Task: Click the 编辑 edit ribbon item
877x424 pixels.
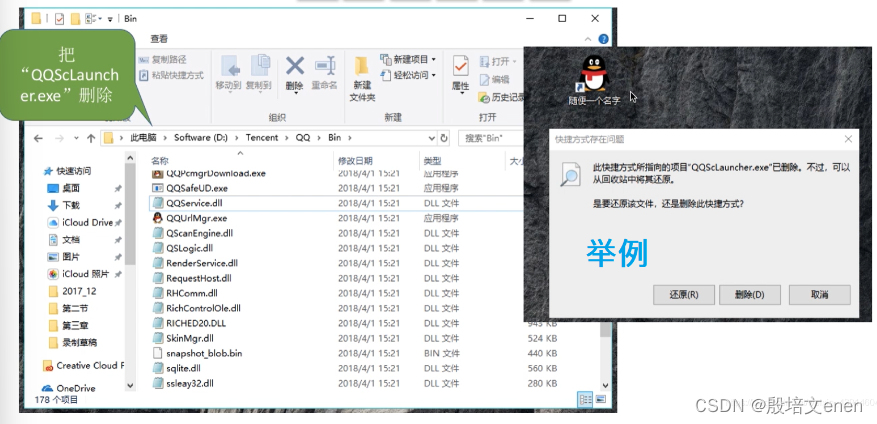Action: click(494, 79)
